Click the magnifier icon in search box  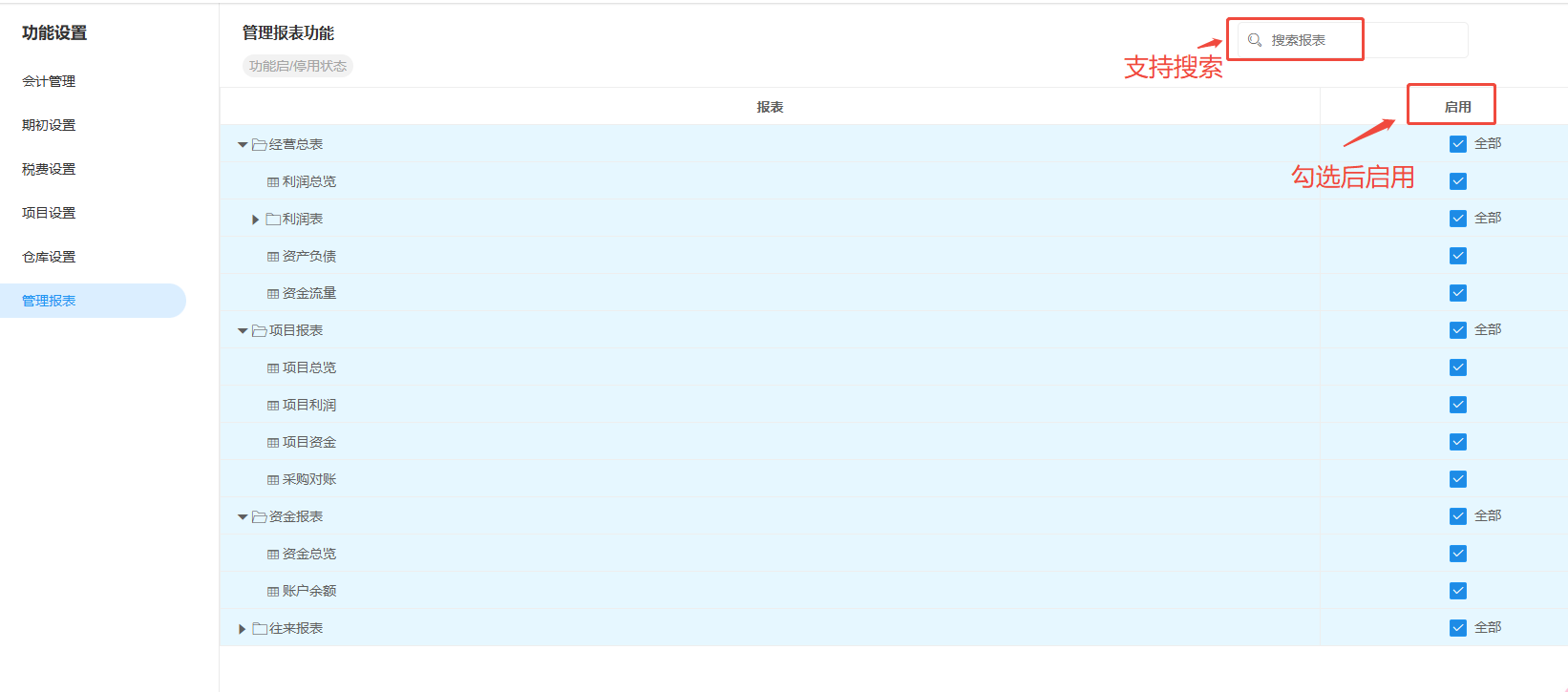1255,40
